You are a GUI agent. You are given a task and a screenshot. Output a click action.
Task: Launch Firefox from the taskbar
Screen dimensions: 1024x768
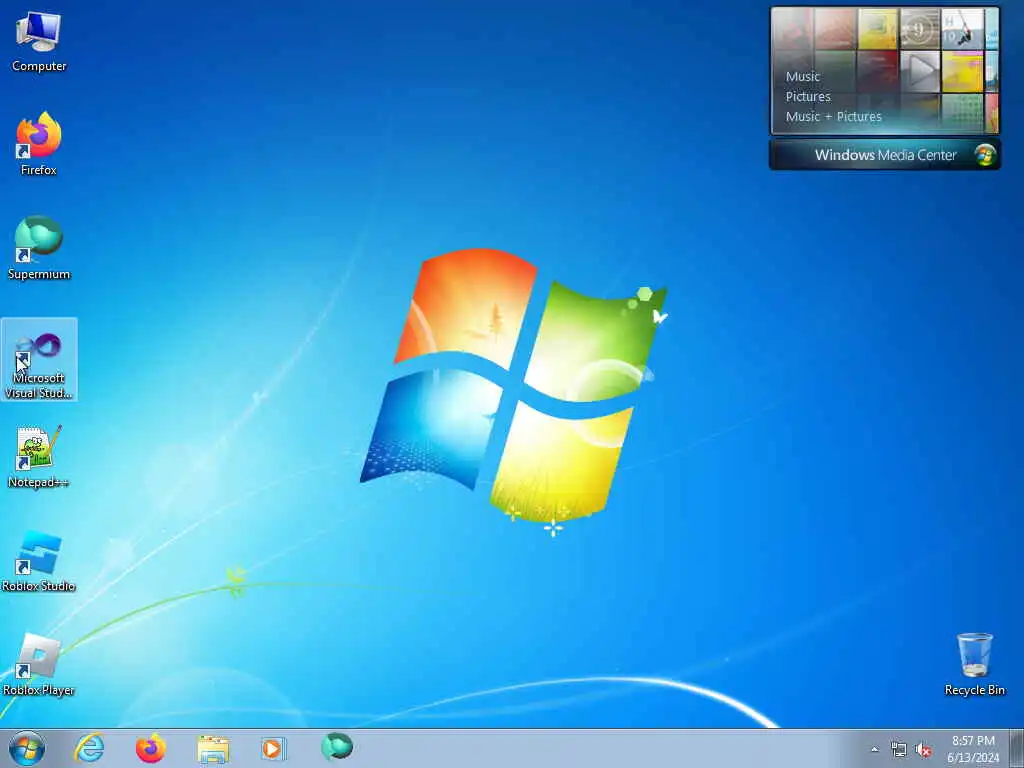[151, 748]
